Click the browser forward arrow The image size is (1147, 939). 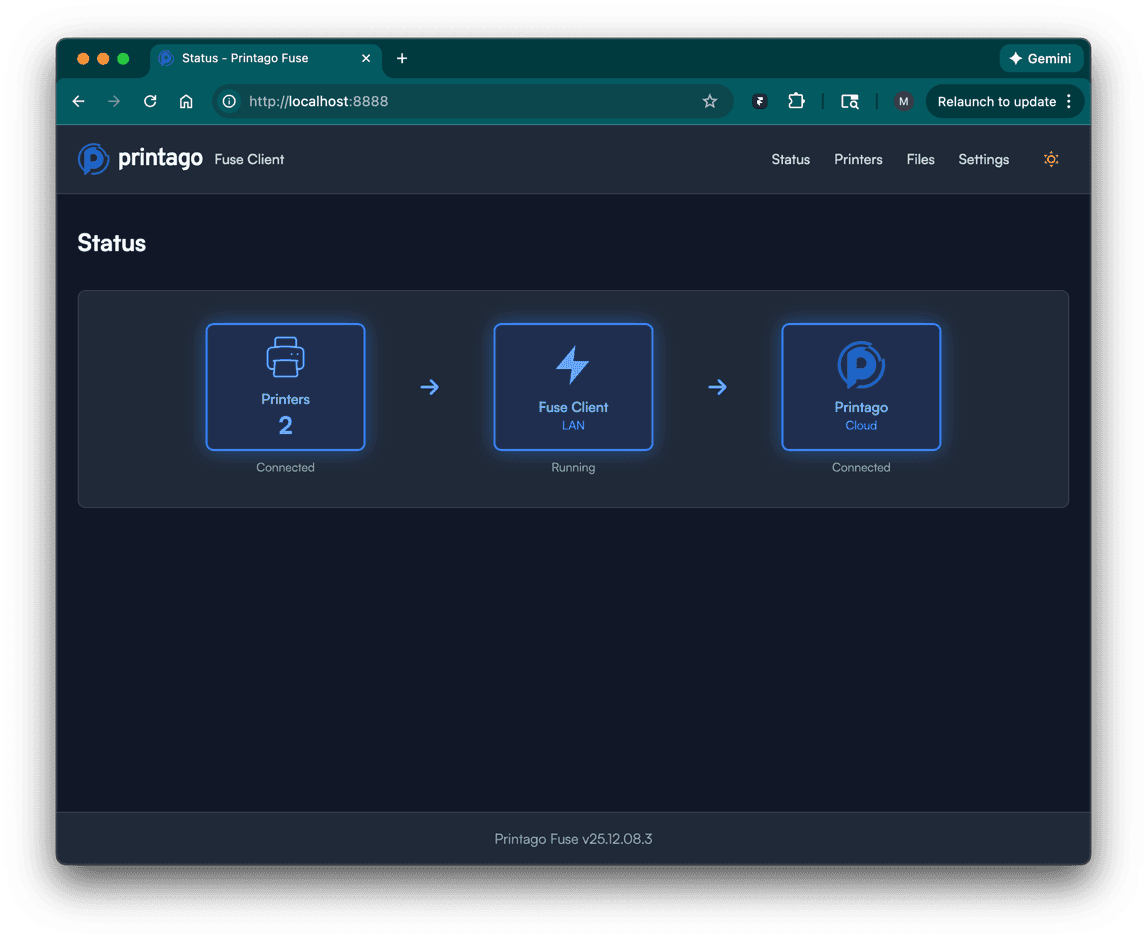[114, 102]
